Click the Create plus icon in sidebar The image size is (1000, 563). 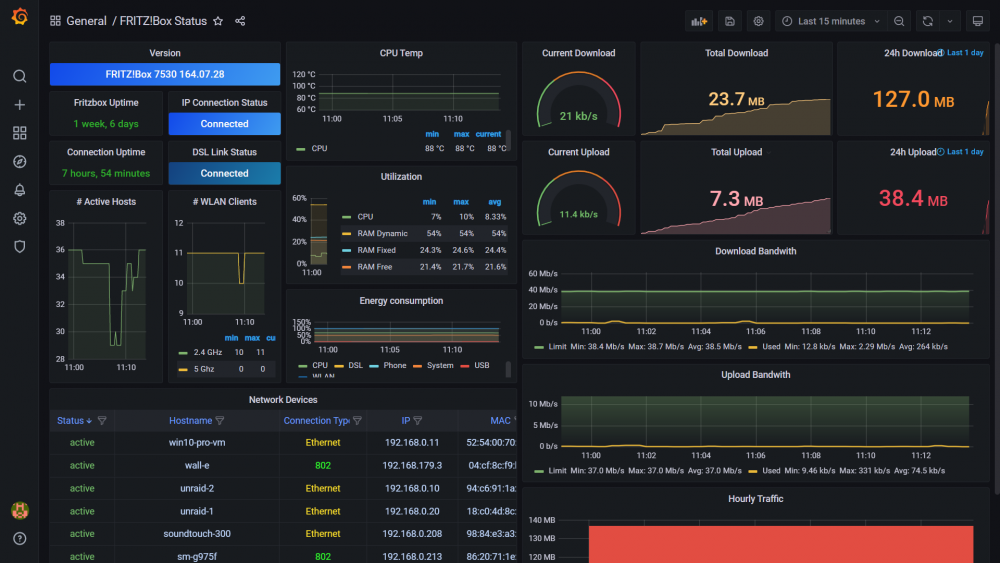[x=20, y=105]
